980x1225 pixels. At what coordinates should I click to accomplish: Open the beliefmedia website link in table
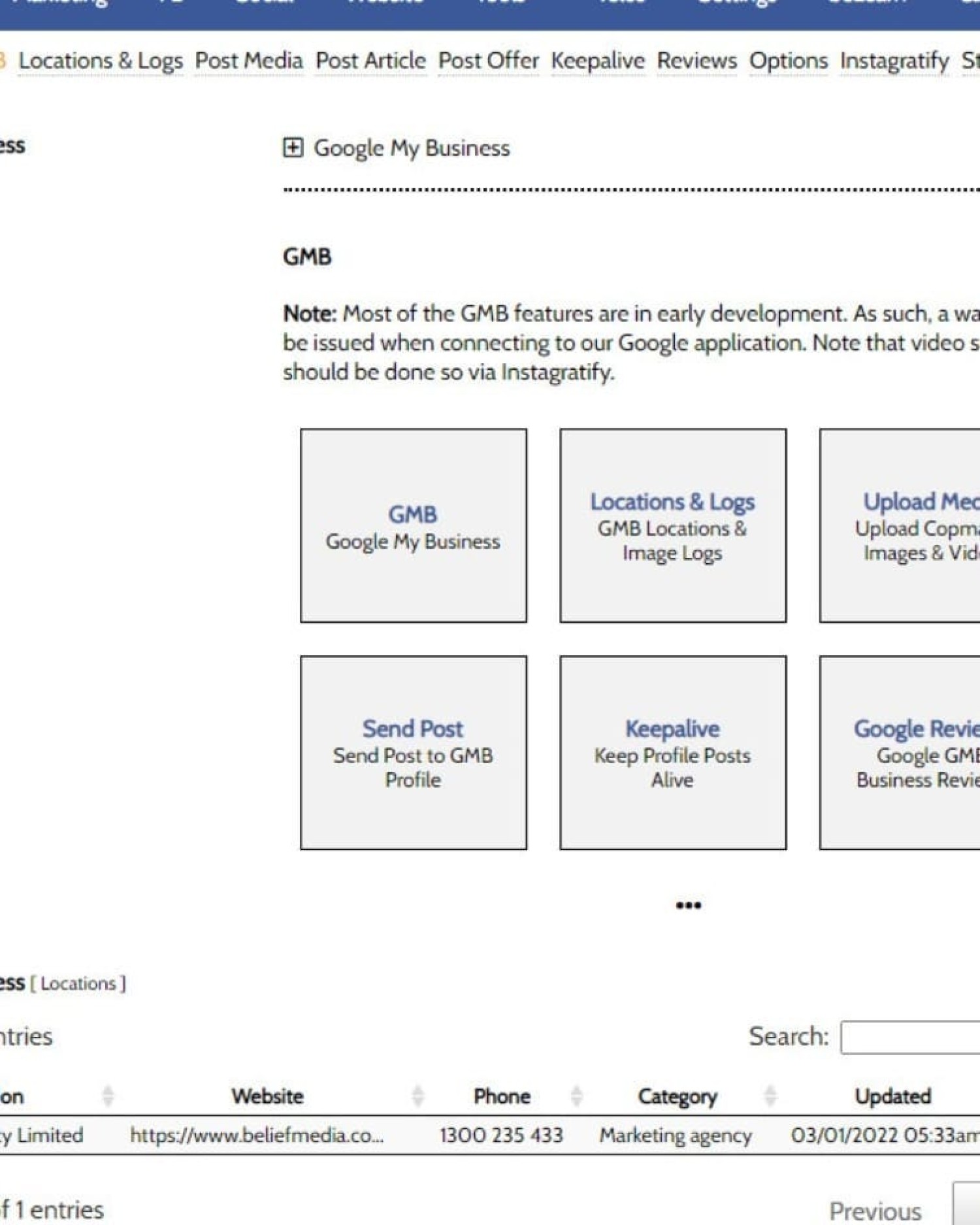(x=257, y=1135)
